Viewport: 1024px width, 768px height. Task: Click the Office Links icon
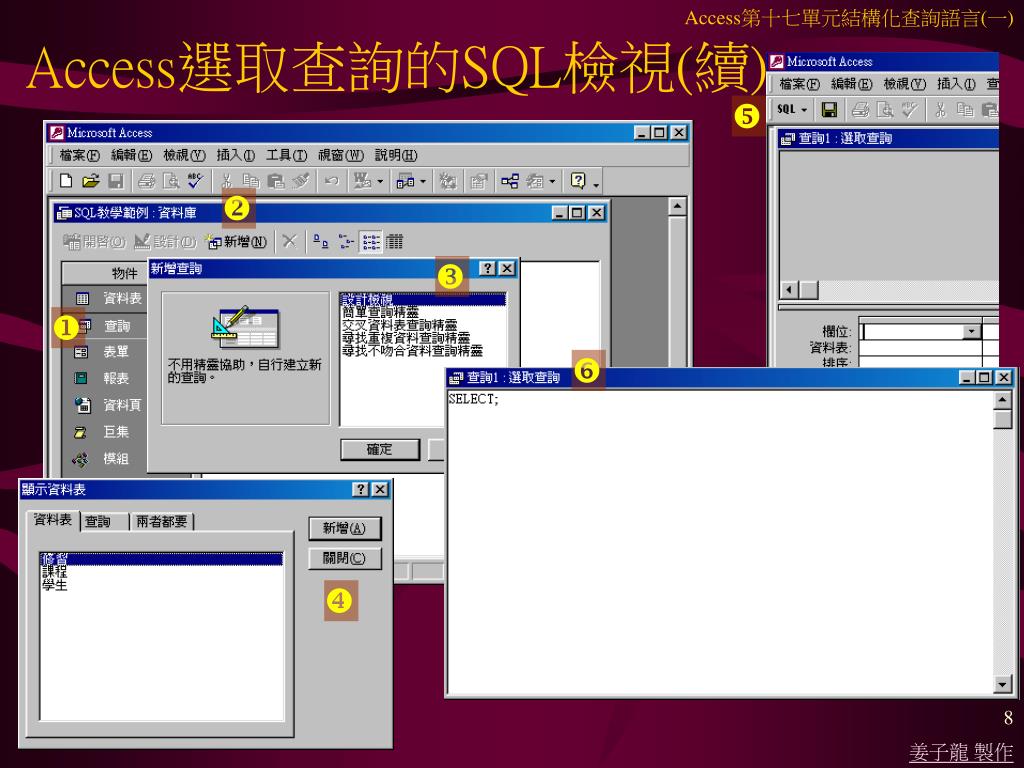(361, 181)
